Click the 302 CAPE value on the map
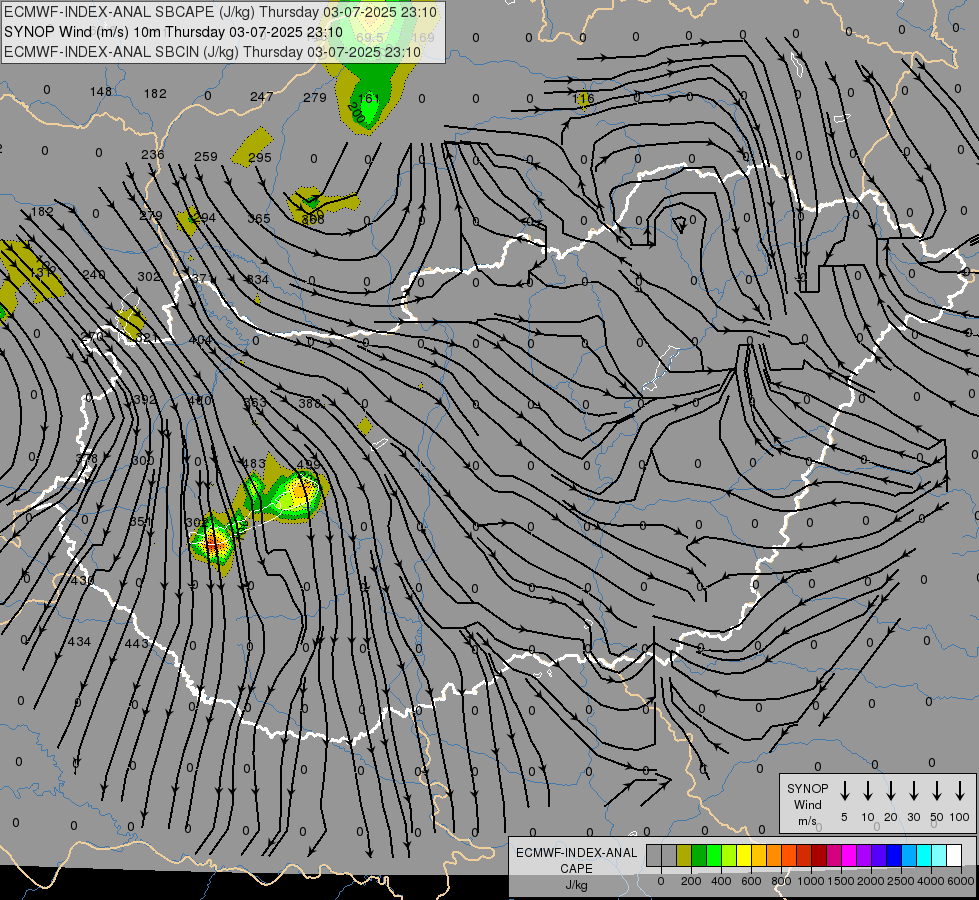Viewport: 979px width, 900px height. 149,276
